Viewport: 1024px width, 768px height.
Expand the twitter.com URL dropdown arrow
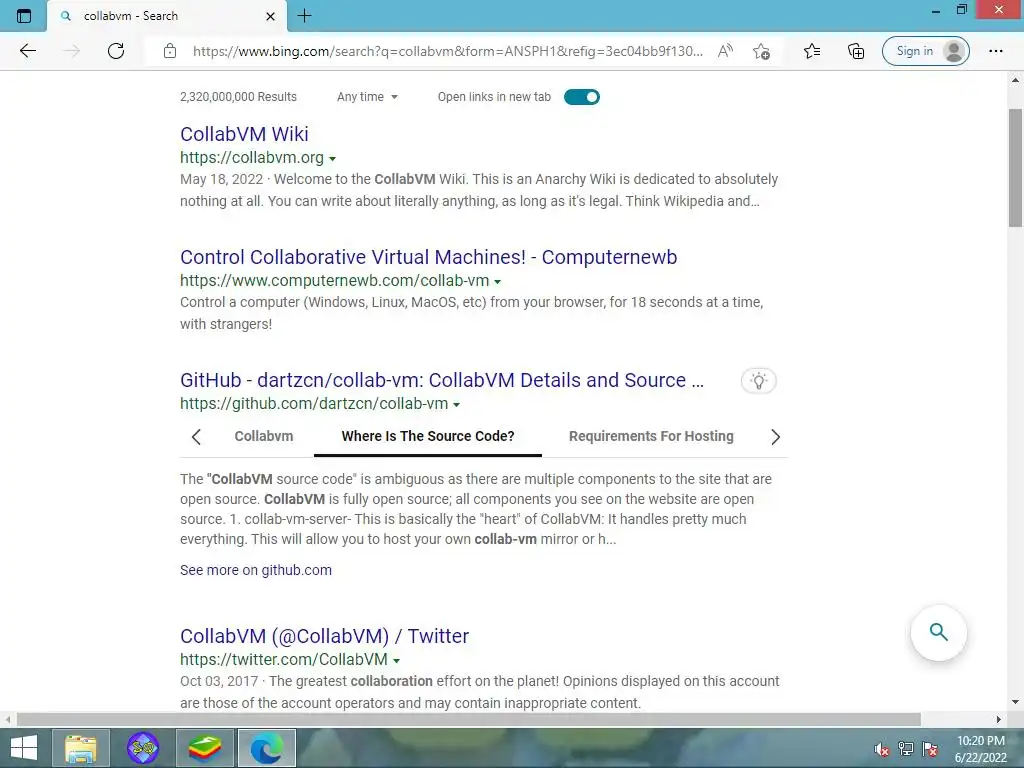tap(396, 660)
